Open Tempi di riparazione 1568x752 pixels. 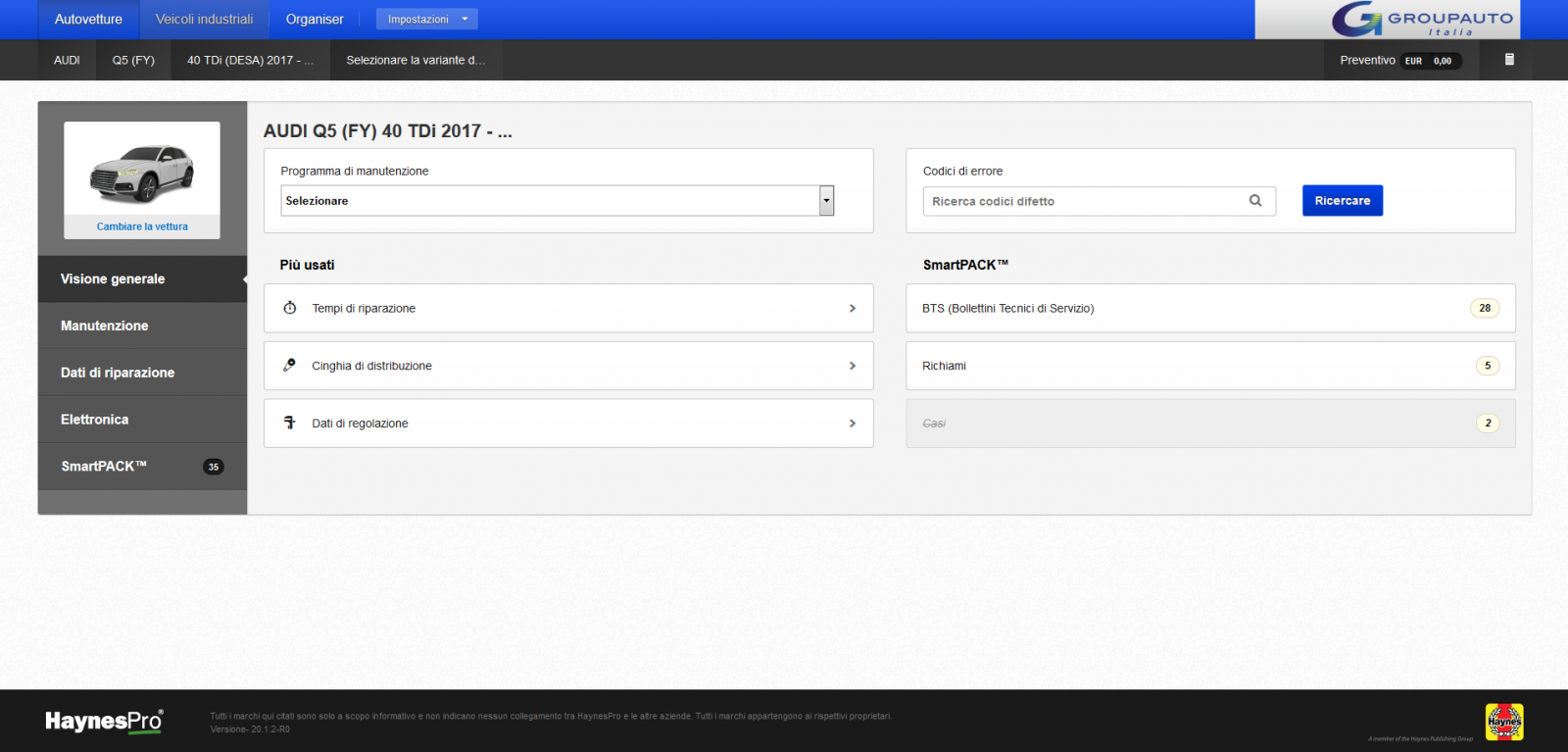pyautogui.click(x=568, y=308)
